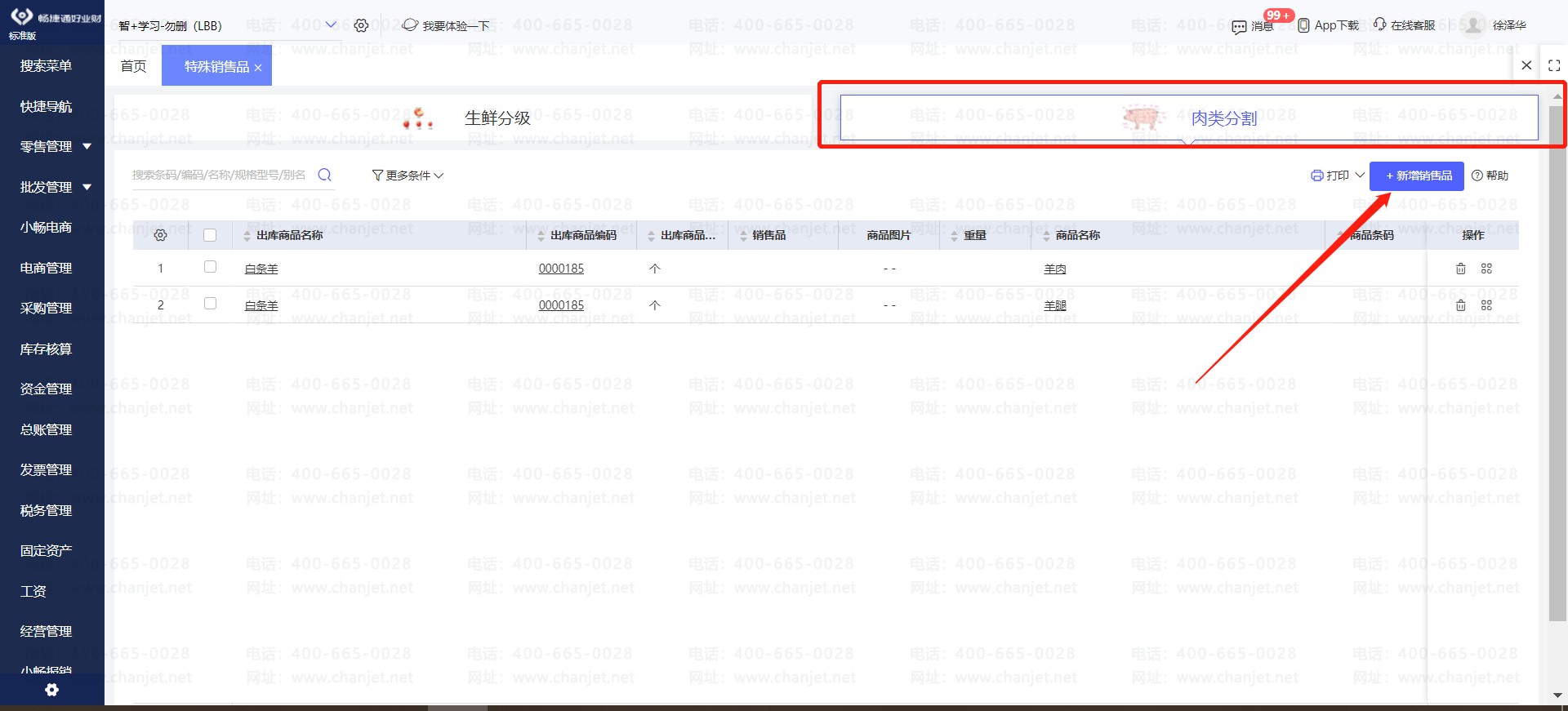Viewport: 1568px width, 711px height.
Task: Open 白条羊 link in 羊肉 row
Action: (x=261, y=269)
